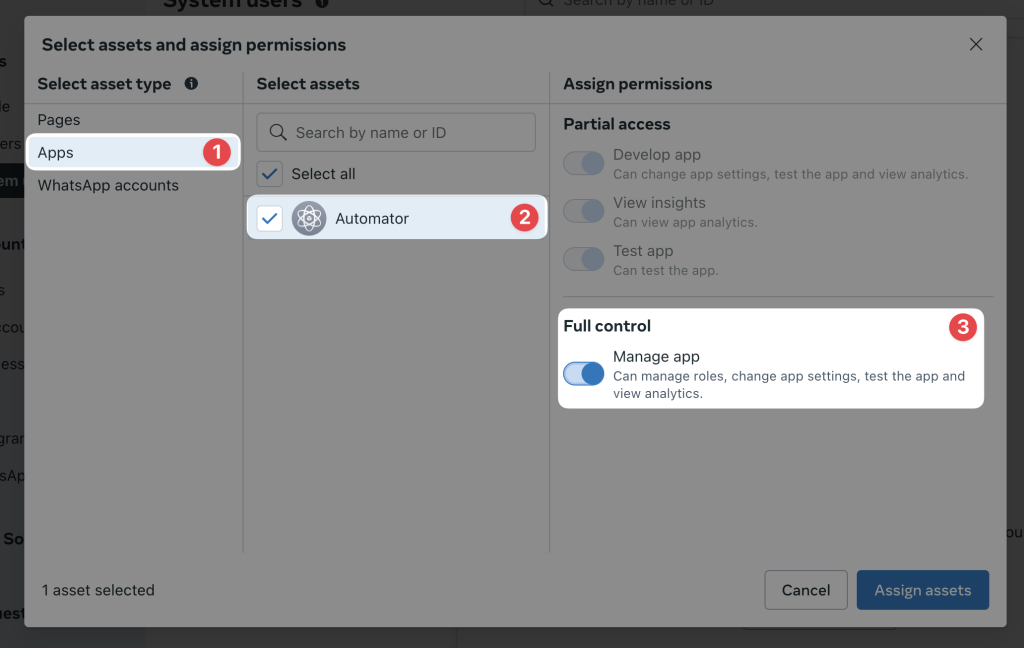1024x648 pixels.
Task: Disable the Manage app toggle under Full control
Action: point(583,373)
